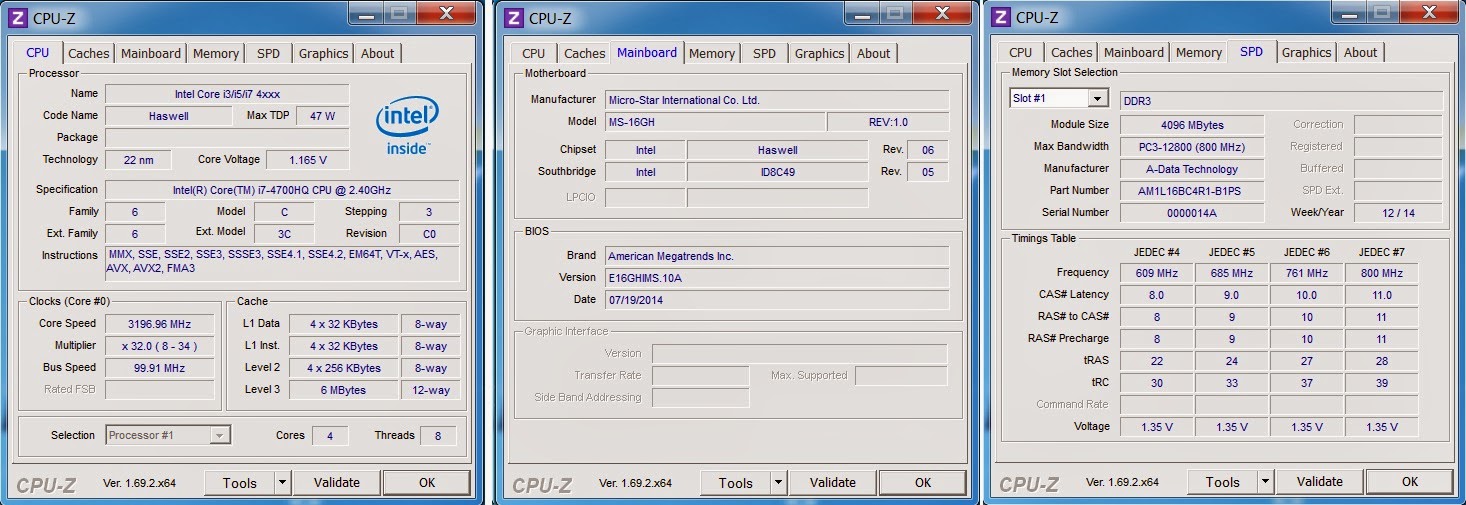Viewport: 1466px width, 505px height.
Task: Select Caches tab in the right SPD window
Action: [1071, 53]
